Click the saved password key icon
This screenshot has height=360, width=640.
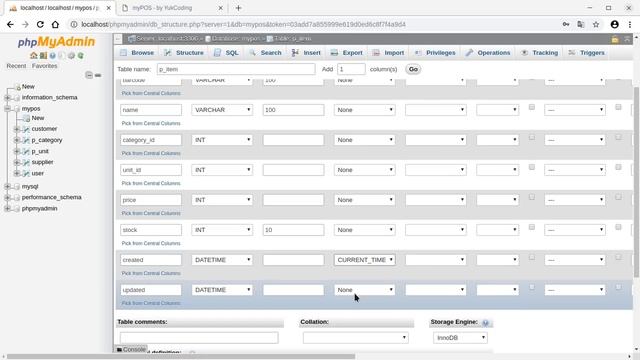click(566, 24)
